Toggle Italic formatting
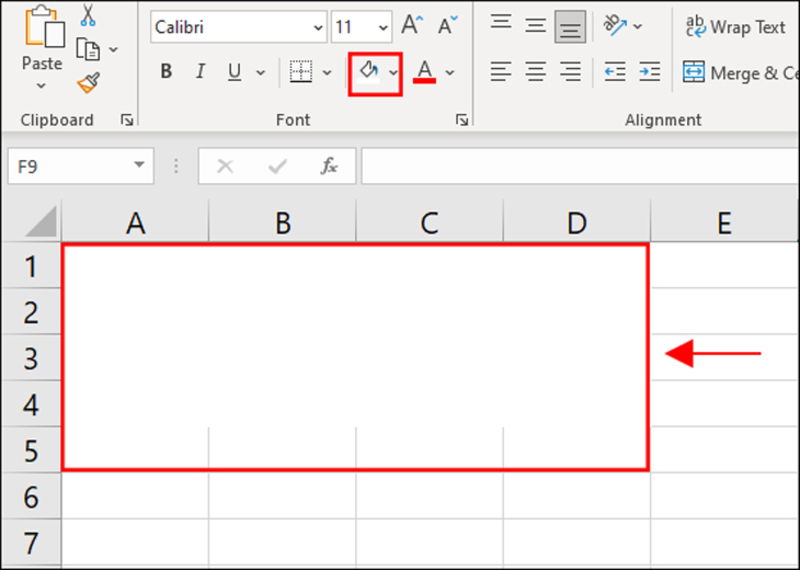800x570 pixels. click(201, 71)
